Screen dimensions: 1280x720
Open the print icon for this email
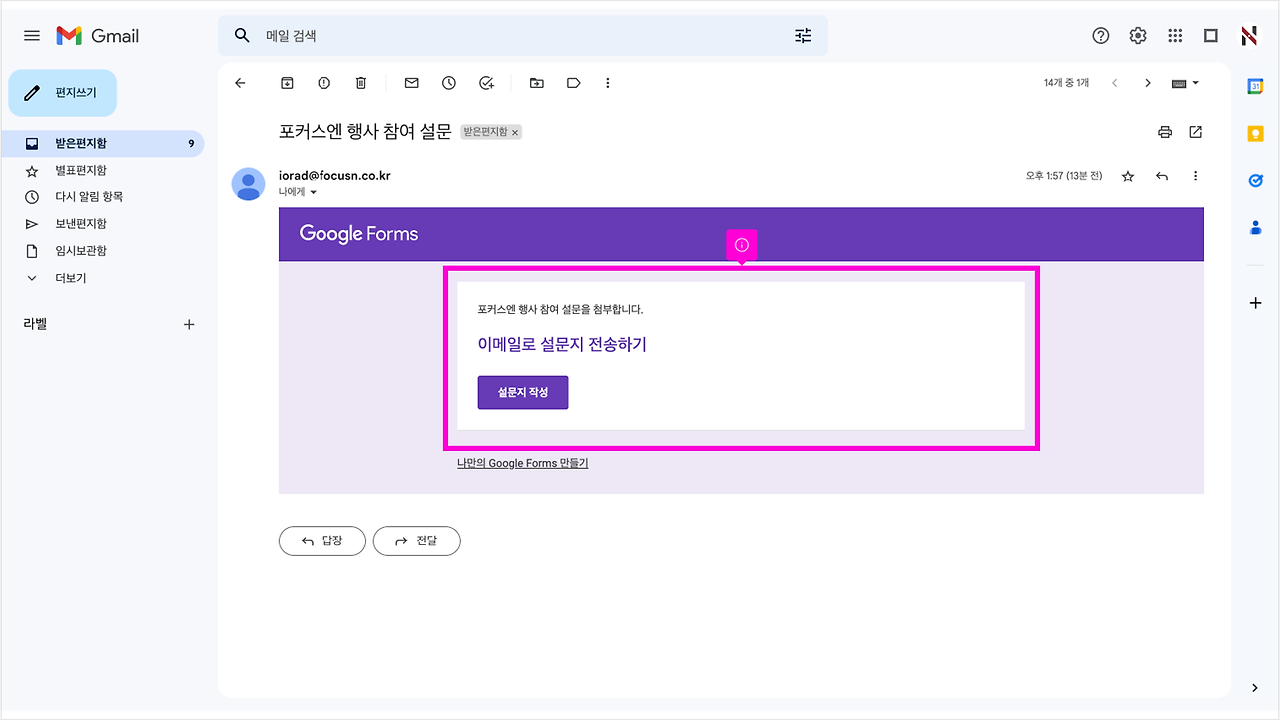click(x=1164, y=131)
